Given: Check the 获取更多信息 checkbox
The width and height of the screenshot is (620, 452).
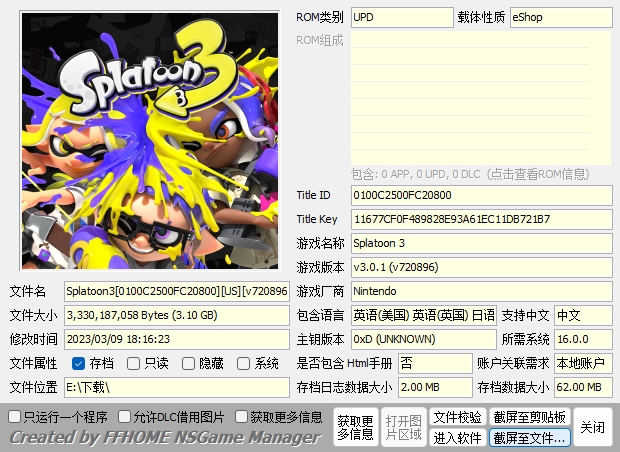Looking at the screenshot, I should click(242, 416).
